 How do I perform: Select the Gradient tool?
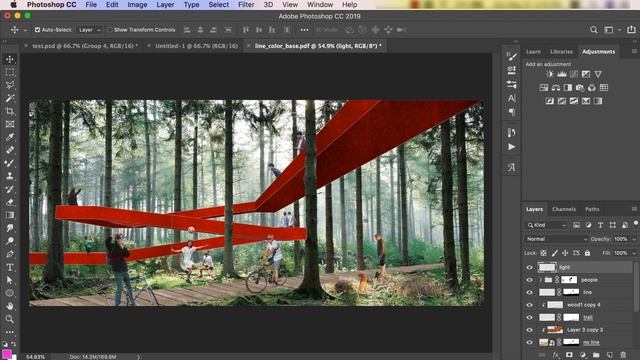(10, 215)
